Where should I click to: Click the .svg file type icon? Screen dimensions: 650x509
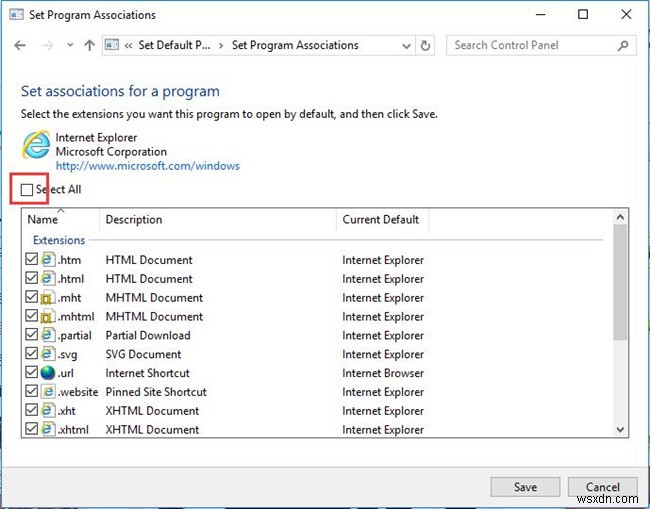48,354
